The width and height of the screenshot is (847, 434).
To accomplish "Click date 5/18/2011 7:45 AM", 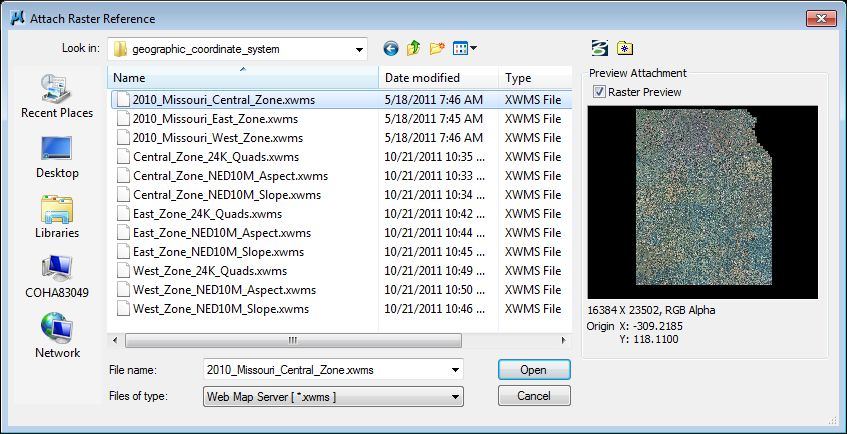I will point(434,119).
